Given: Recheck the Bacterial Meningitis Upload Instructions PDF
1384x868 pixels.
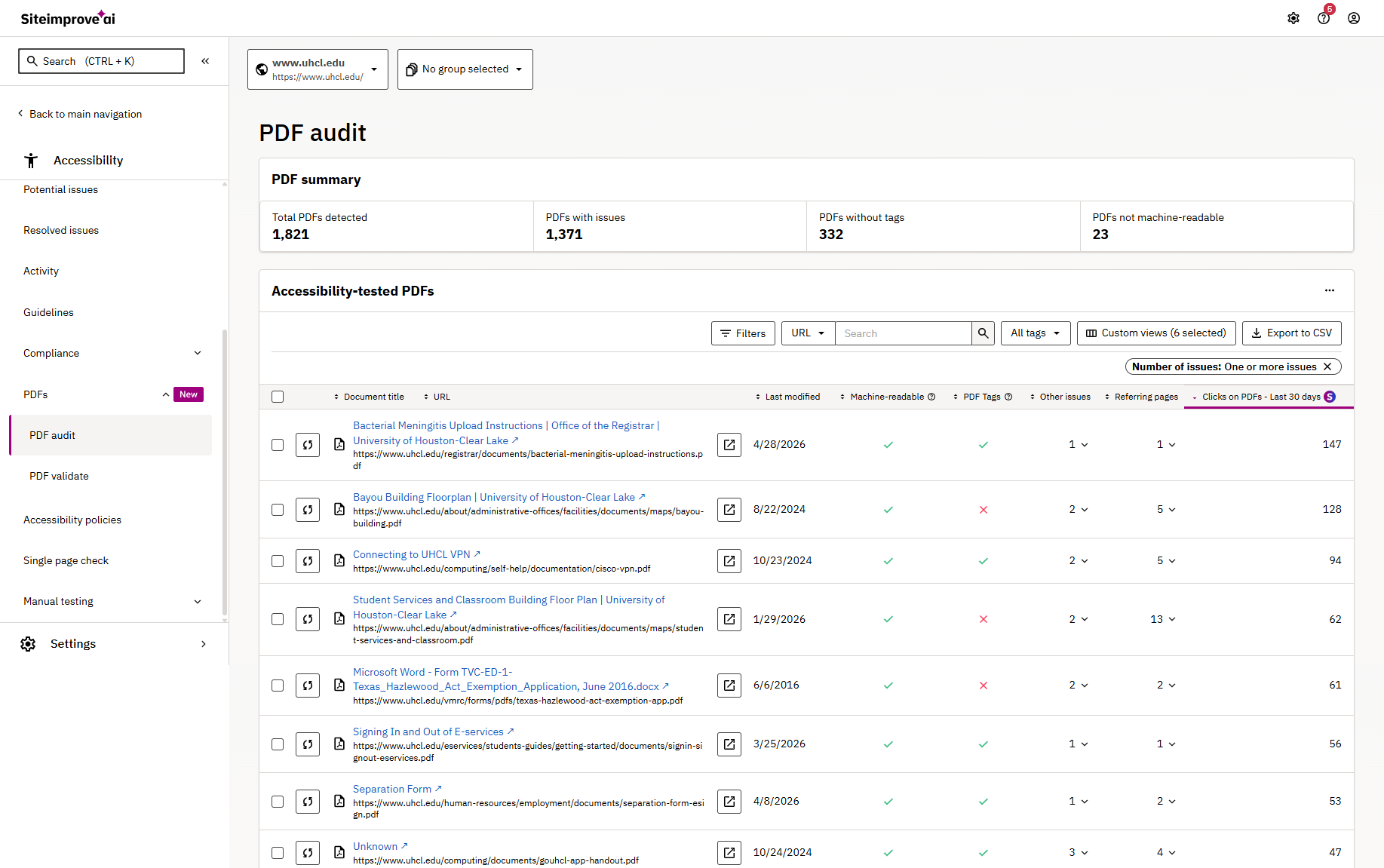Looking at the screenshot, I should pos(308,445).
